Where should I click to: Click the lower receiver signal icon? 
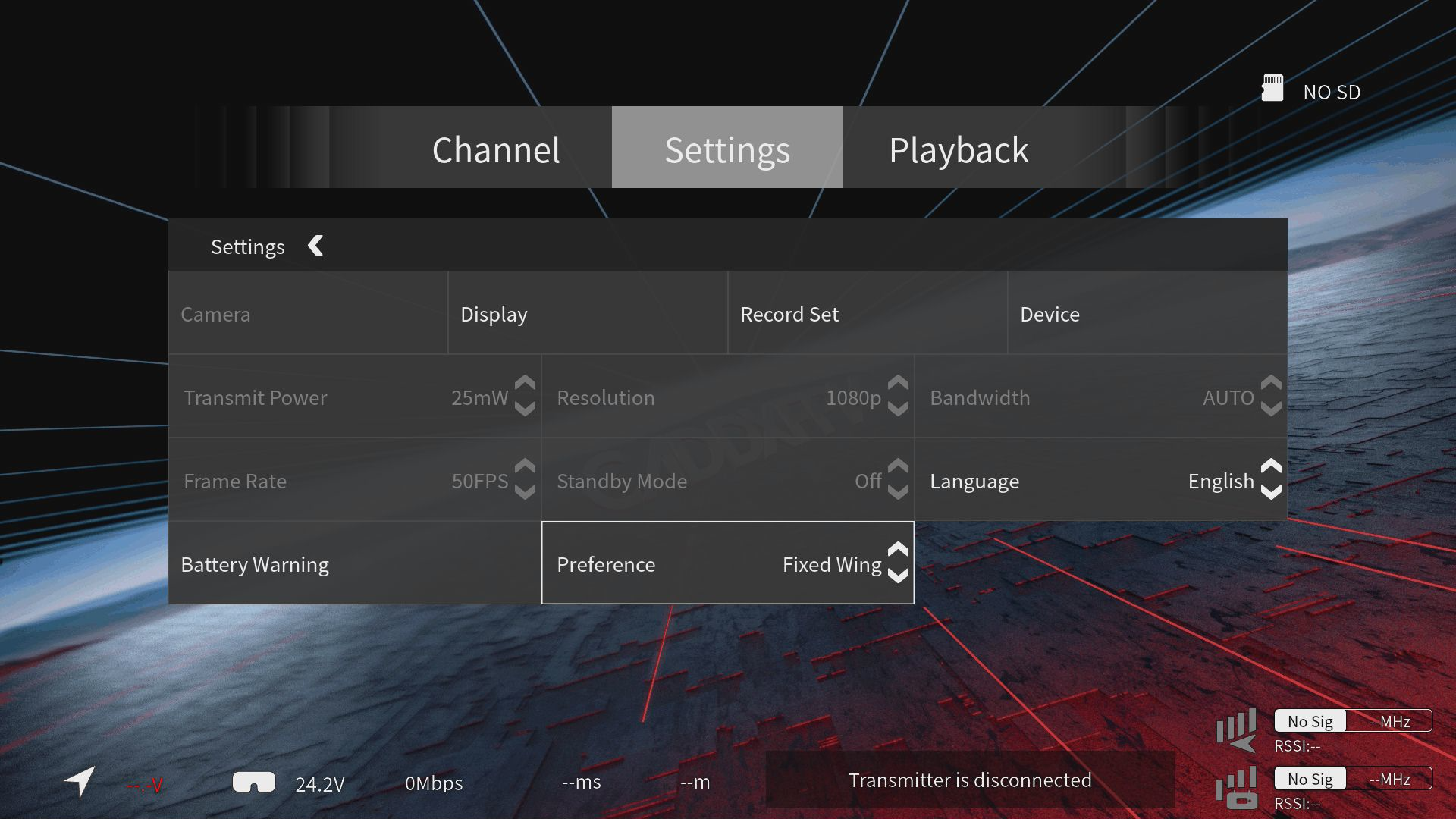[1237, 788]
